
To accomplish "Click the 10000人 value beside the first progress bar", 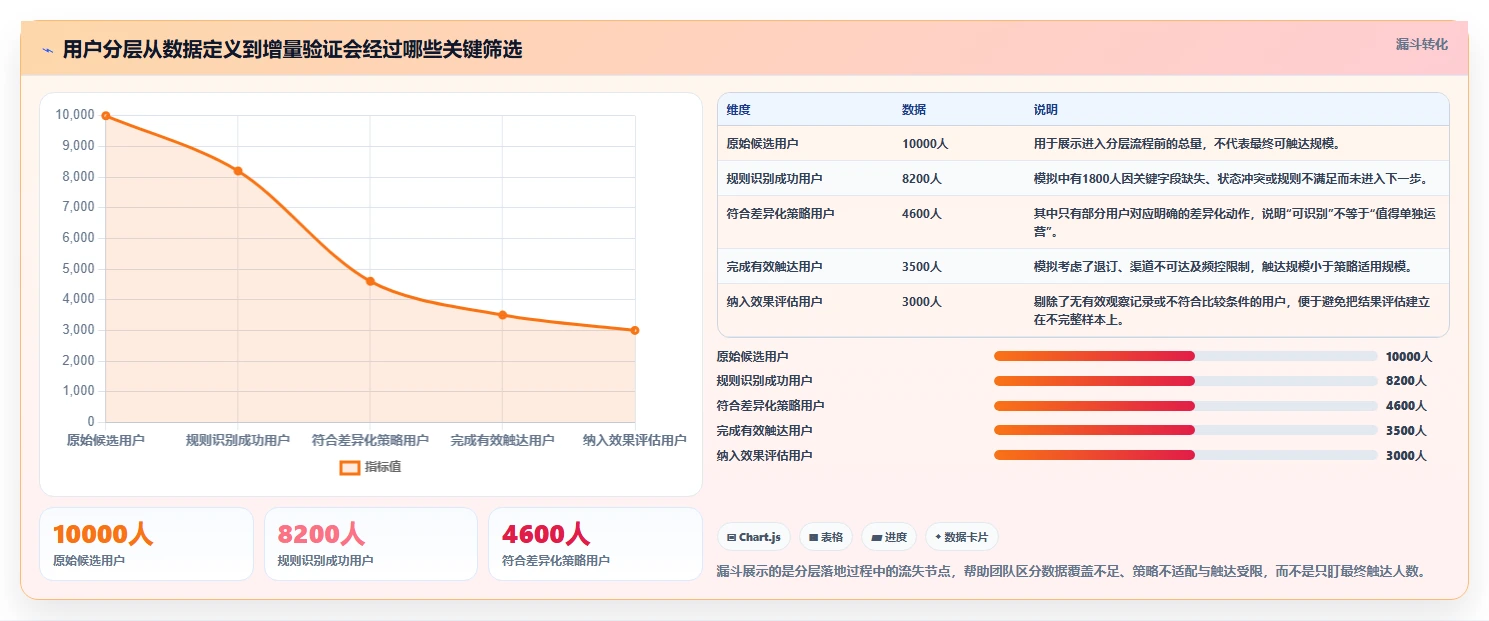I will point(1409,357).
